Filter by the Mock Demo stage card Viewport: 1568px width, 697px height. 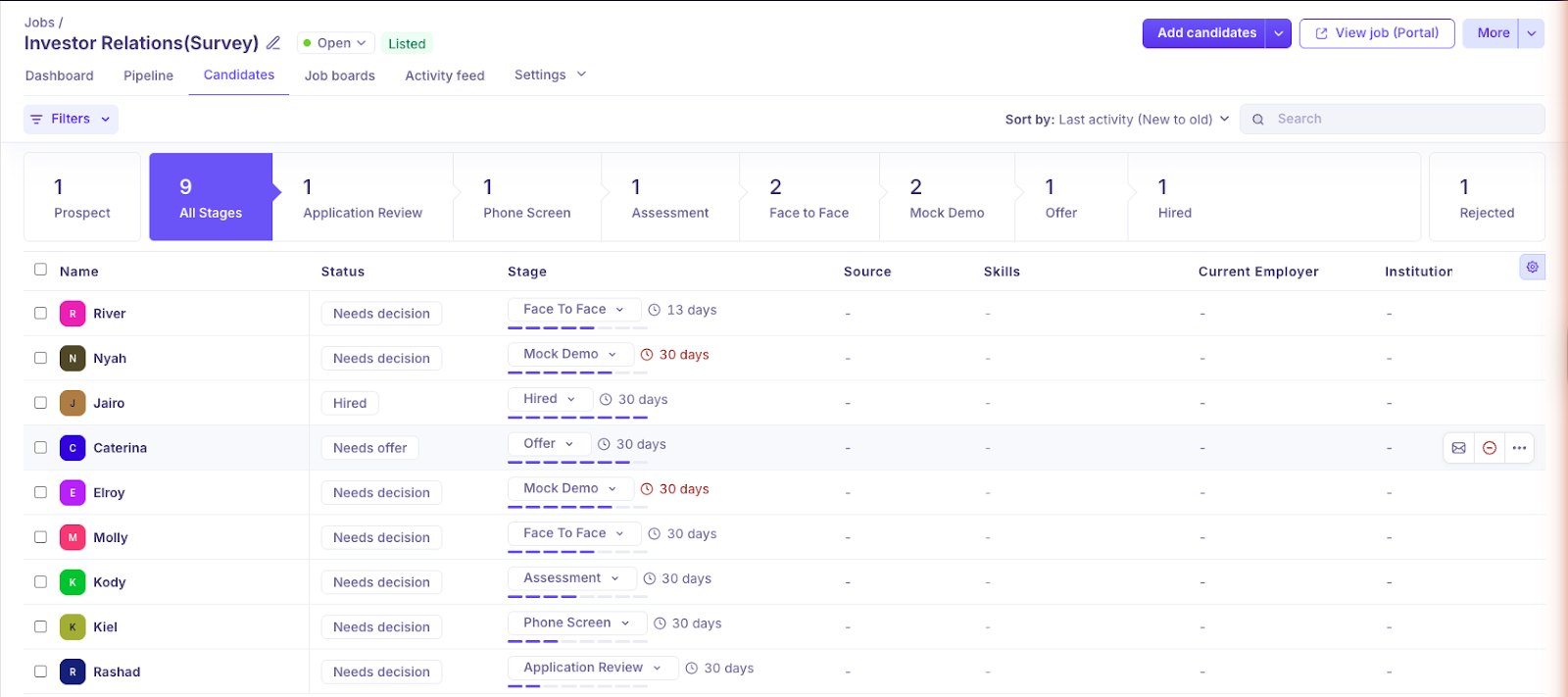click(x=947, y=197)
